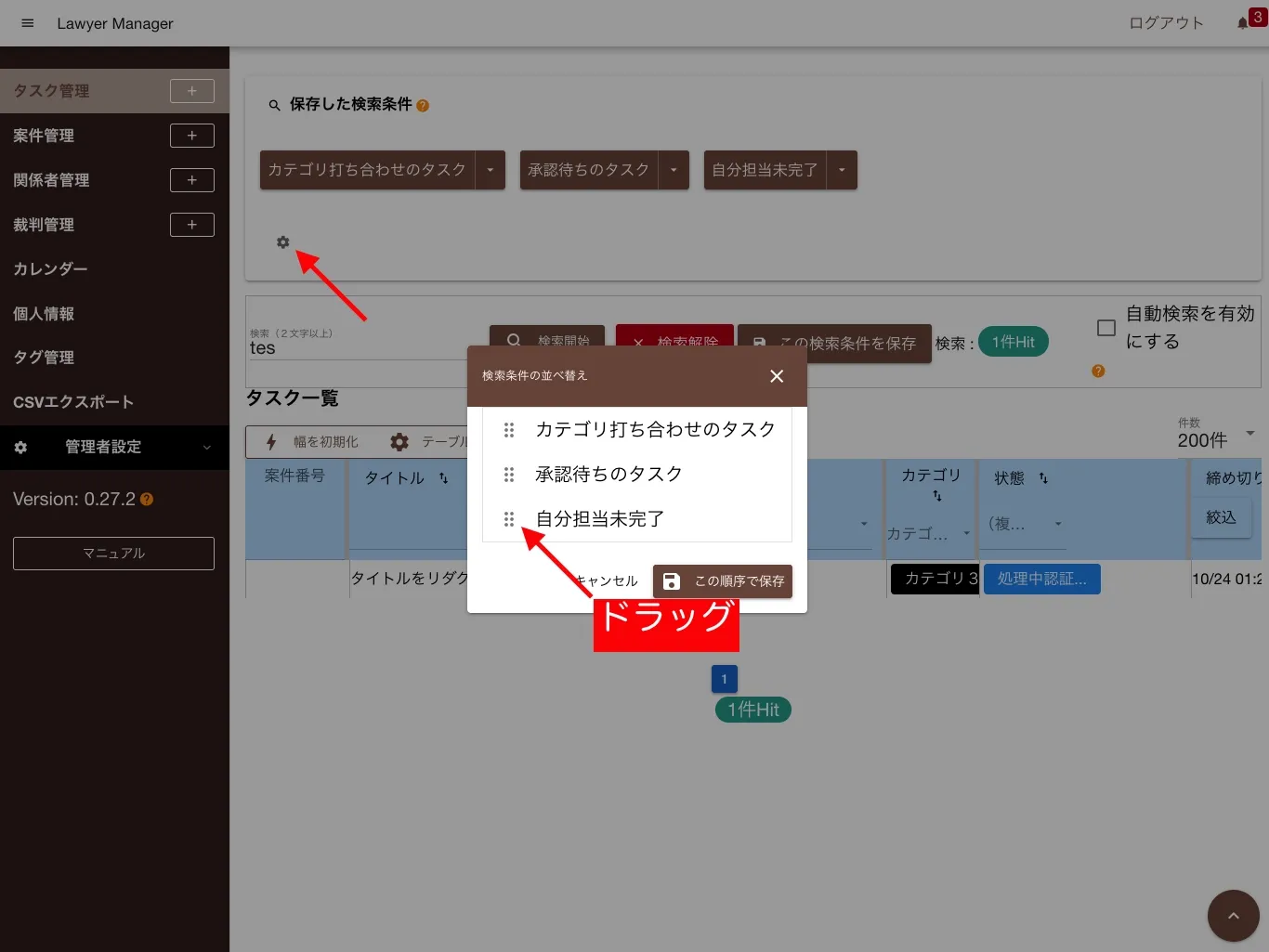Expand dropdown arrow of カテゴリ打ち合わせのタスク
The image size is (1269, 952).
(491, 170)
